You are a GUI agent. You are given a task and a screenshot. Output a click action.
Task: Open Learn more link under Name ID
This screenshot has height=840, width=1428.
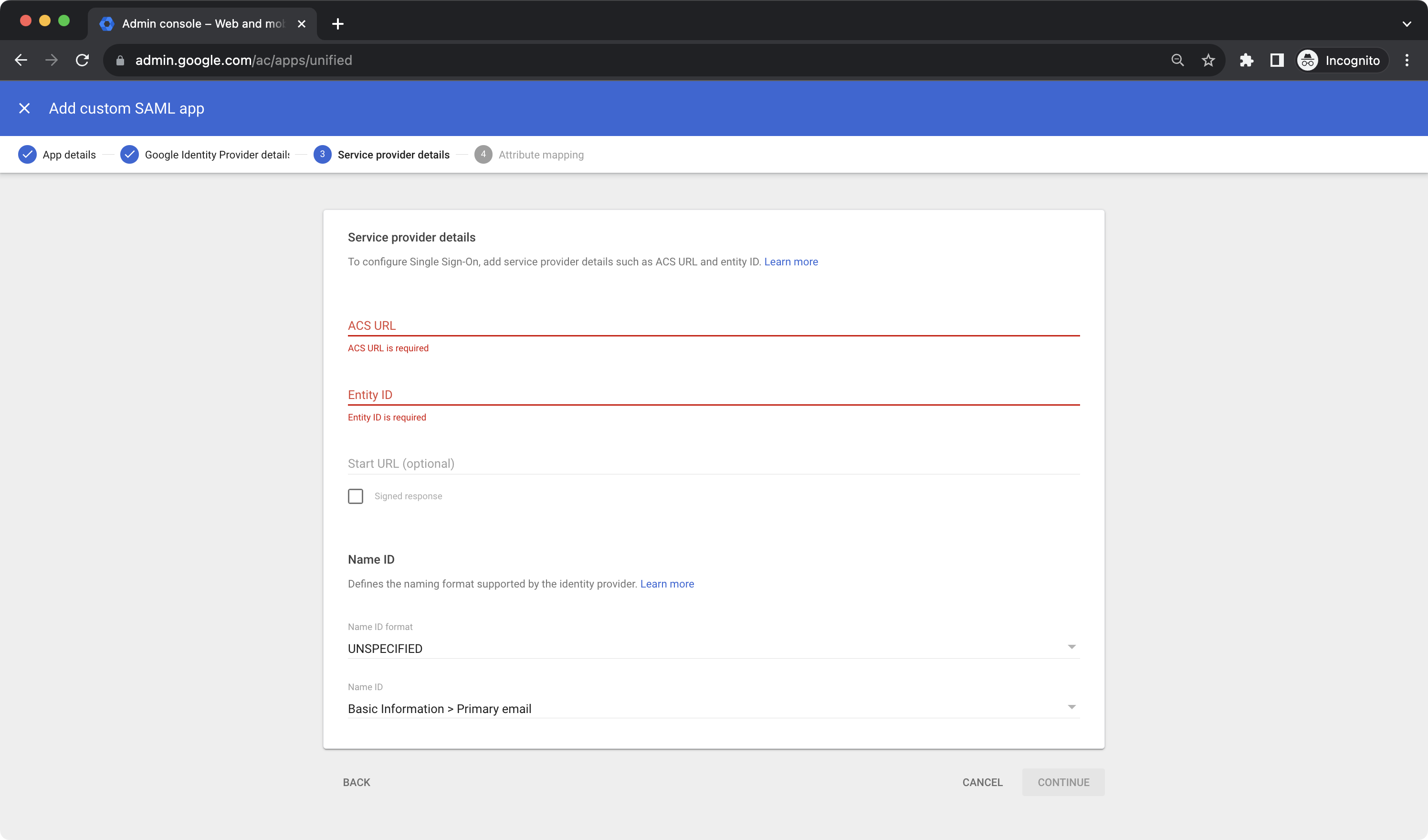667,584
